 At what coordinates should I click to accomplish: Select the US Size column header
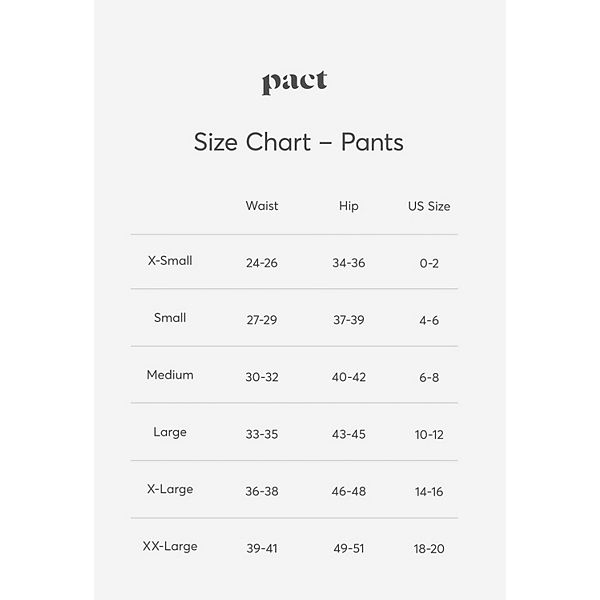pyautogui.click(x=429, y=206)
